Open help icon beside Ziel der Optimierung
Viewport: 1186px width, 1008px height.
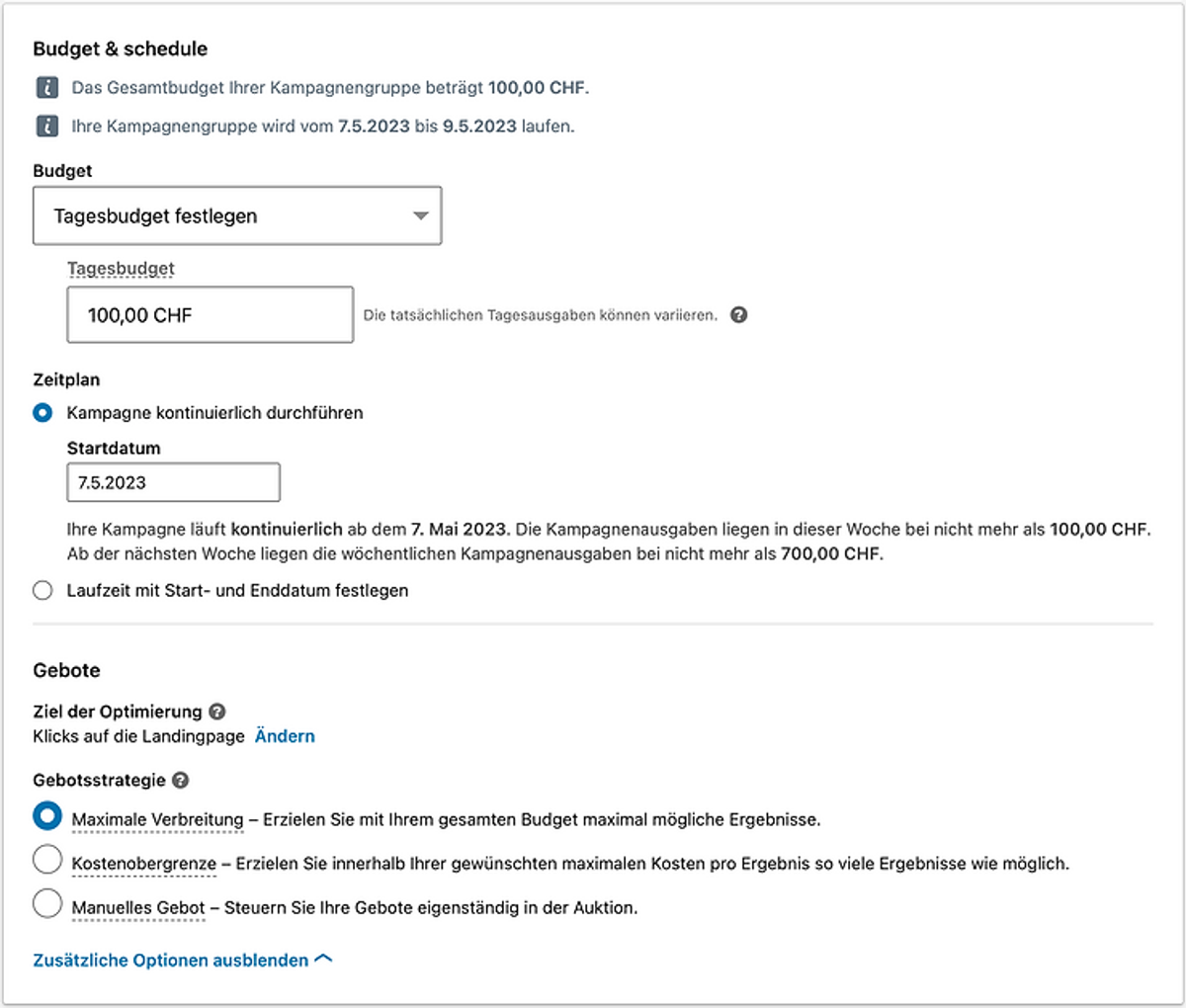[217, 712]
